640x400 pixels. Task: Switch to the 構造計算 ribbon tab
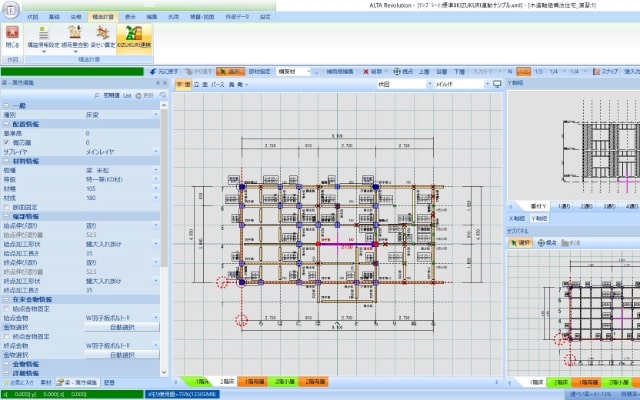click(102, 17)
